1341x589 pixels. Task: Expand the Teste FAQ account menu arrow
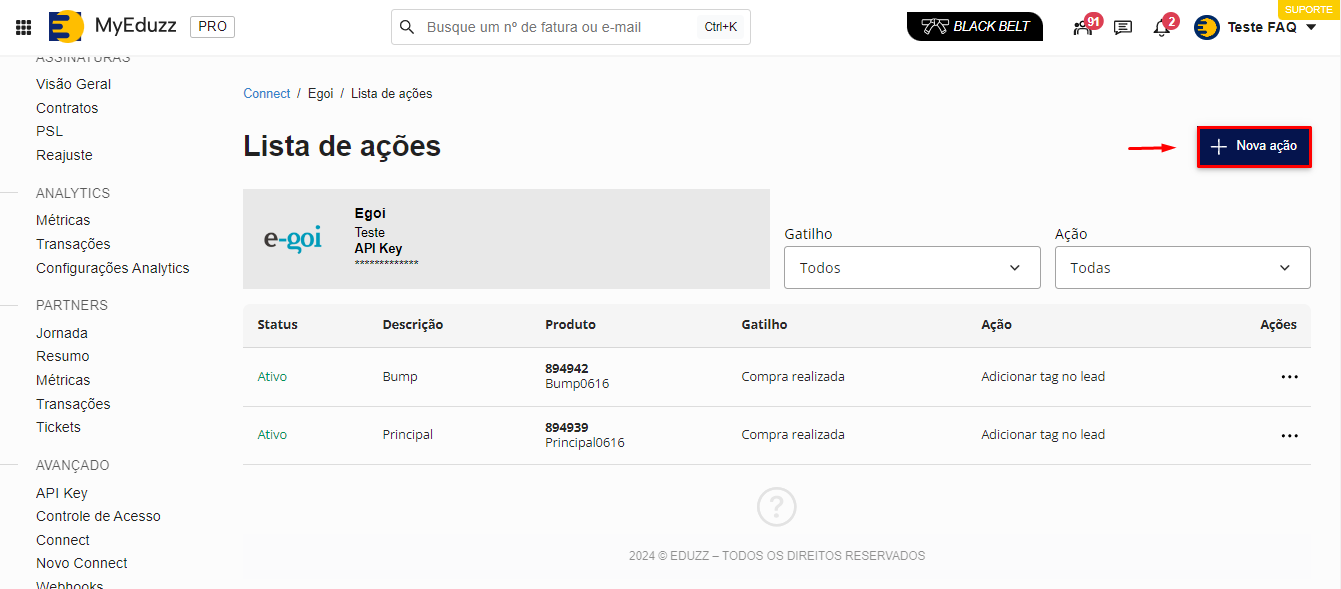(x=1312, y=27)
